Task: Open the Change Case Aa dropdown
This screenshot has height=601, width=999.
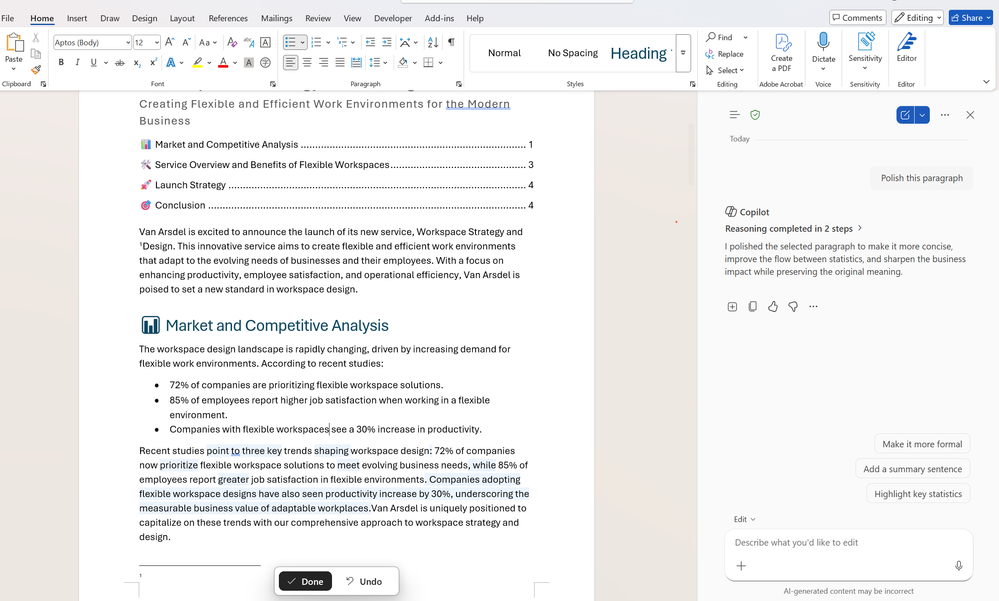Action: click(x=208, y=42)
